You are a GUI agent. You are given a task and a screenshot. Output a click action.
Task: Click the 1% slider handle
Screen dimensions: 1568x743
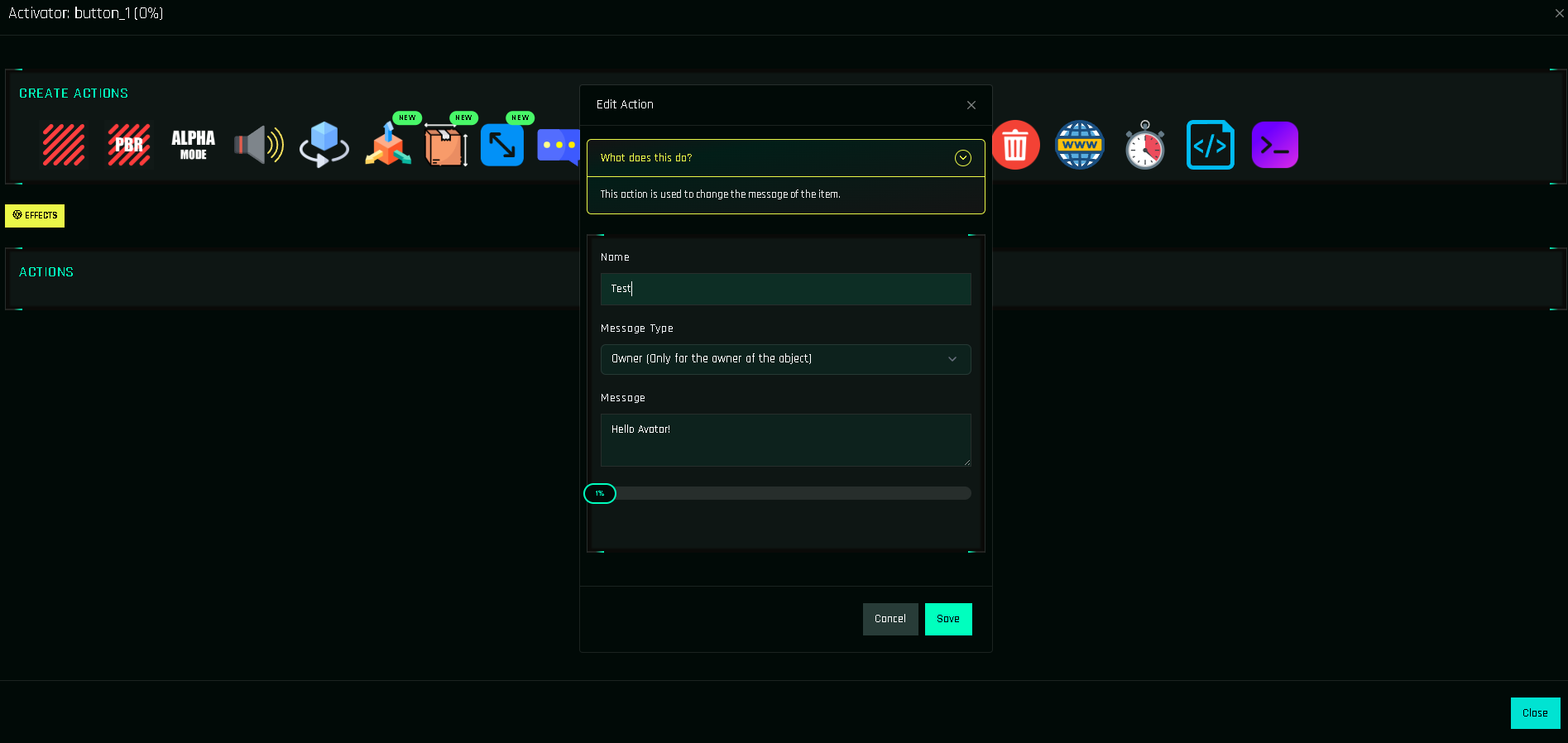click(x=600, y=494)
